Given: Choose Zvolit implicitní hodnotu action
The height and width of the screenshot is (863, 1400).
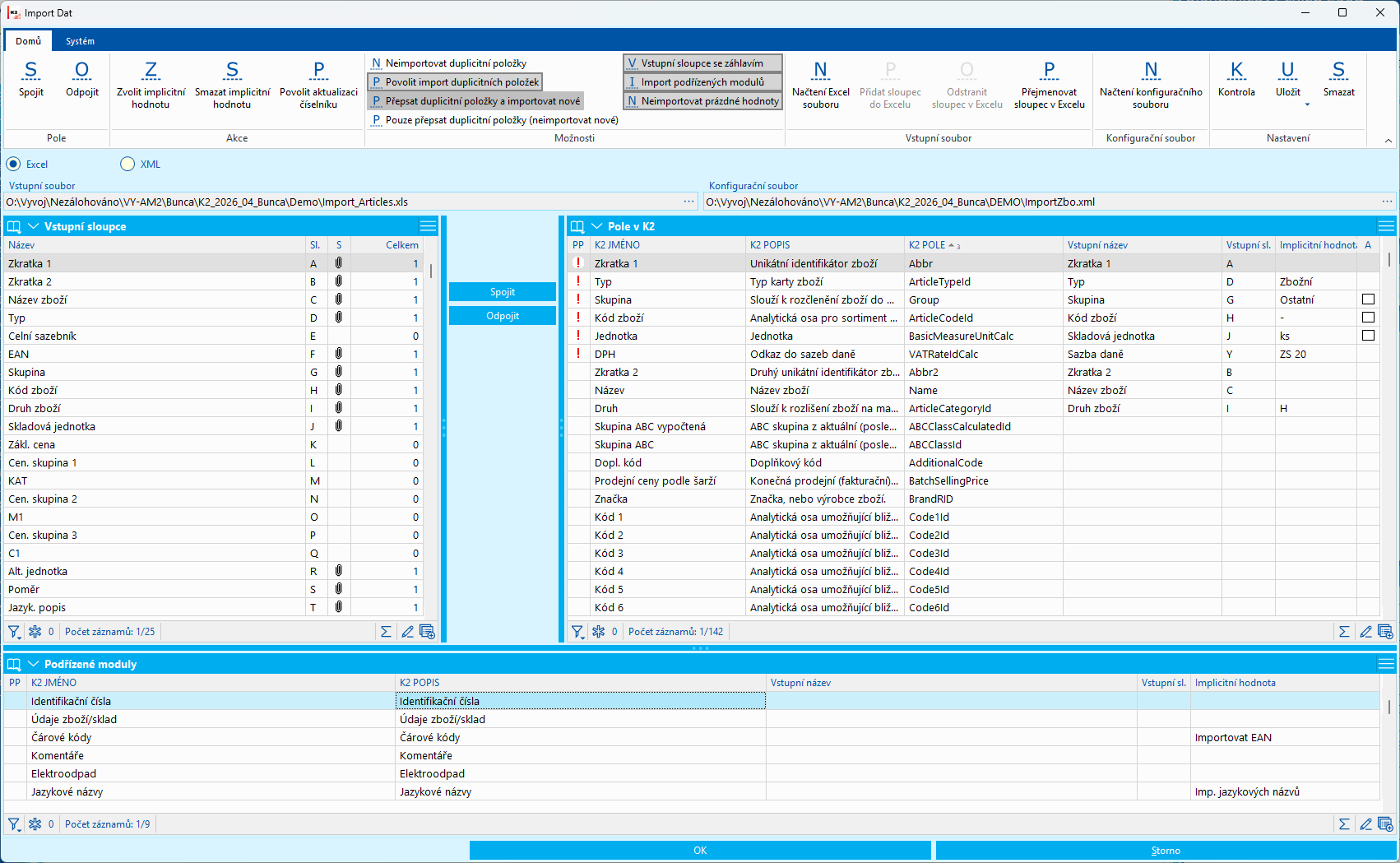Looking at the screenshot, I should coord(151,85).
